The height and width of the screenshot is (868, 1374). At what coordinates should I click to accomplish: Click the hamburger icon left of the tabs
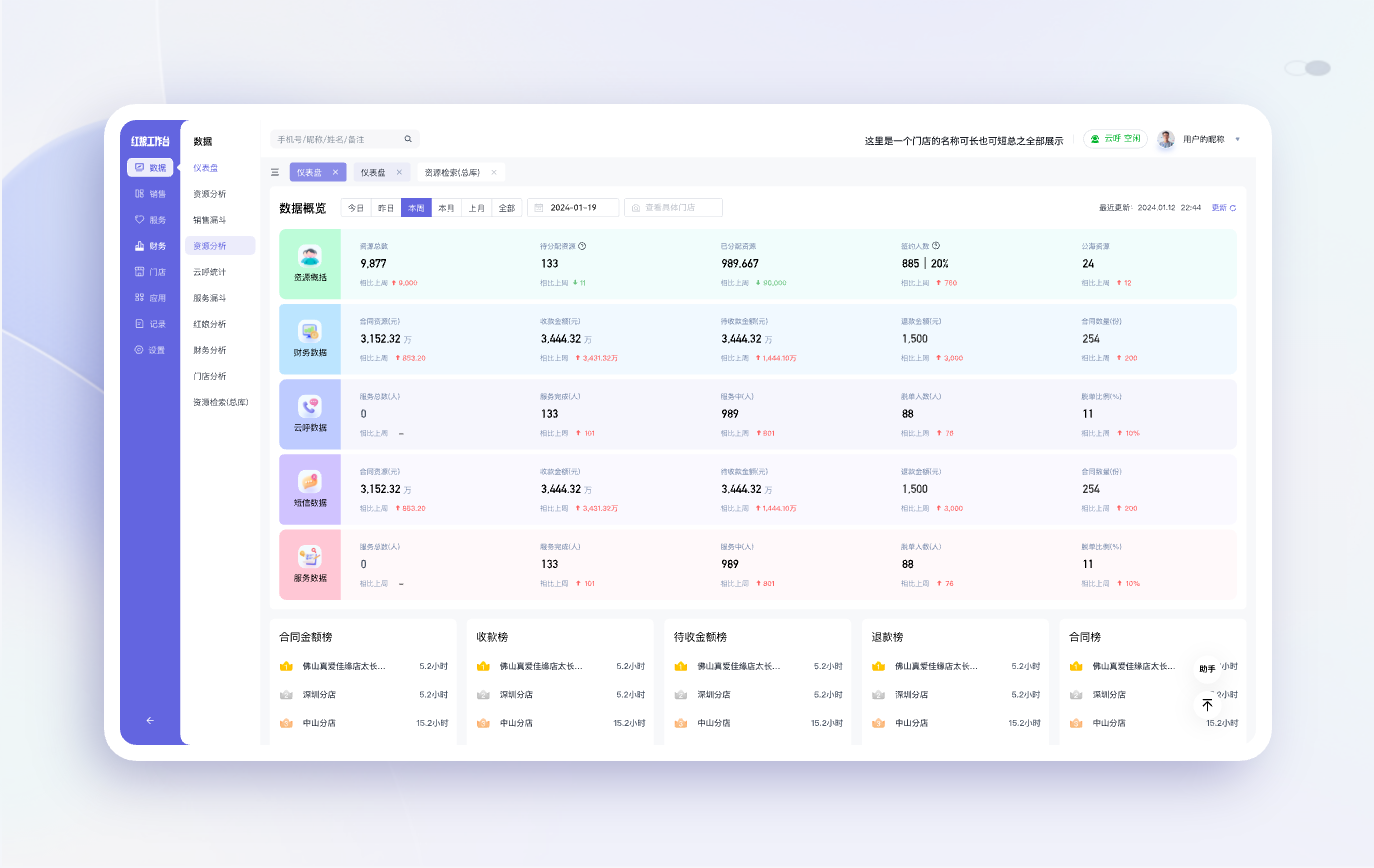coord(275,172)
